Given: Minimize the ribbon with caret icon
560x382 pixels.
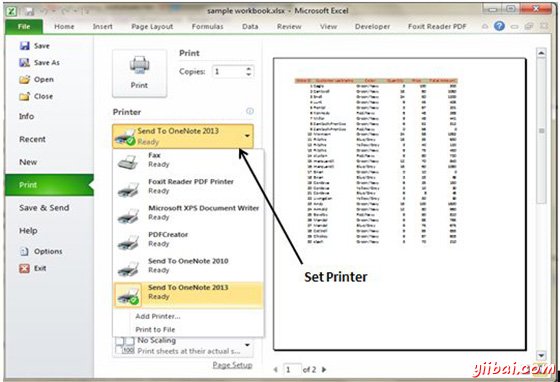Looking at the screenshot, I should (x=485, y=26).
